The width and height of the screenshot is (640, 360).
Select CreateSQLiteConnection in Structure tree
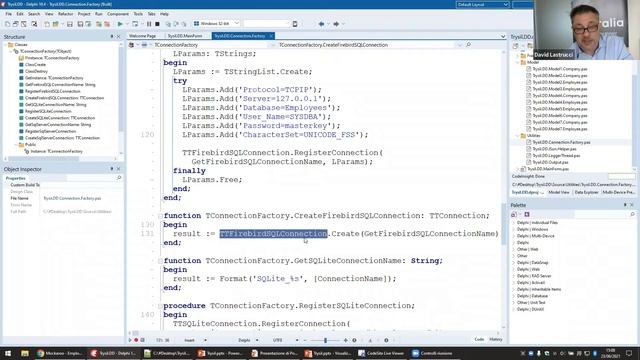point(60,118)
